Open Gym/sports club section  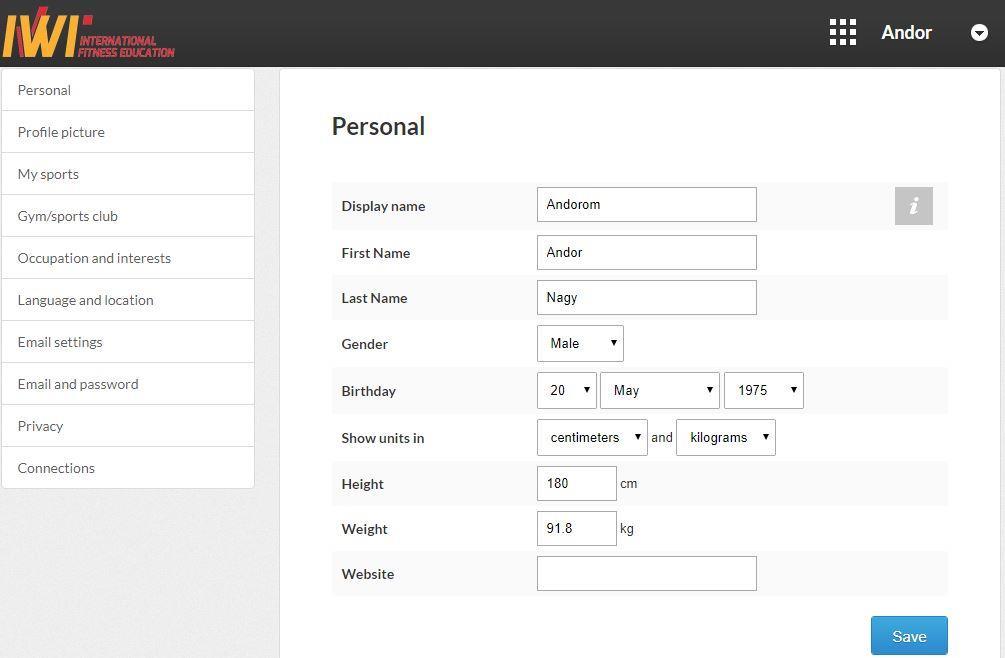tap(128, 216)
